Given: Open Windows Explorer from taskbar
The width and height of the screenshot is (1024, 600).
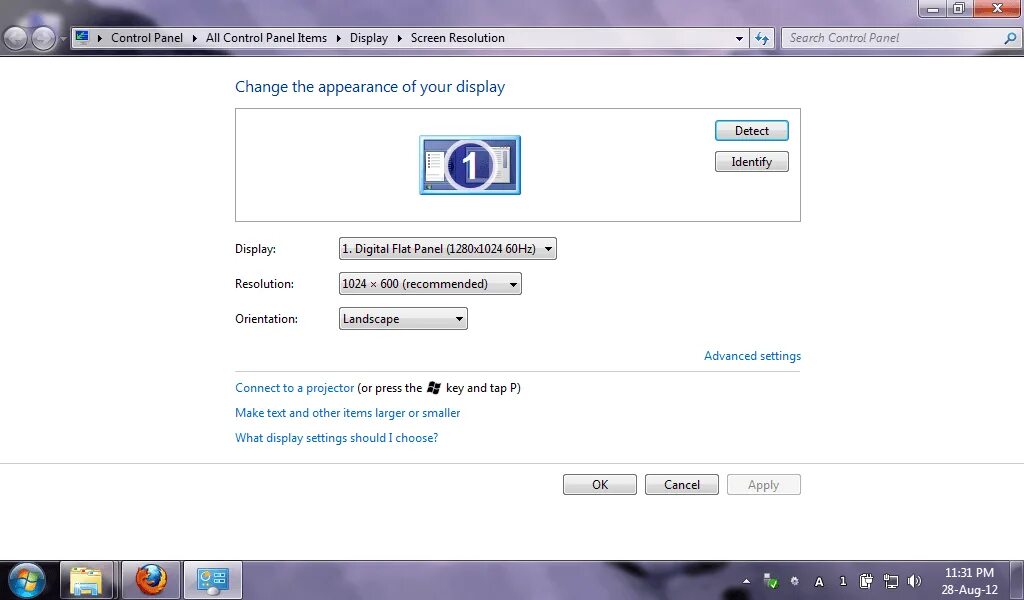Looking at the screenshot, I should pyautogui.click(x=87, y=580).
